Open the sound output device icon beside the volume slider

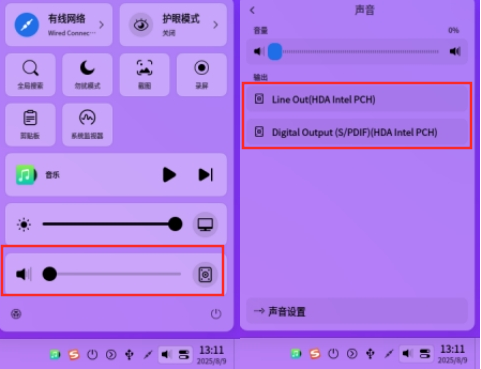pyautogui.click(x=205, y=275)
